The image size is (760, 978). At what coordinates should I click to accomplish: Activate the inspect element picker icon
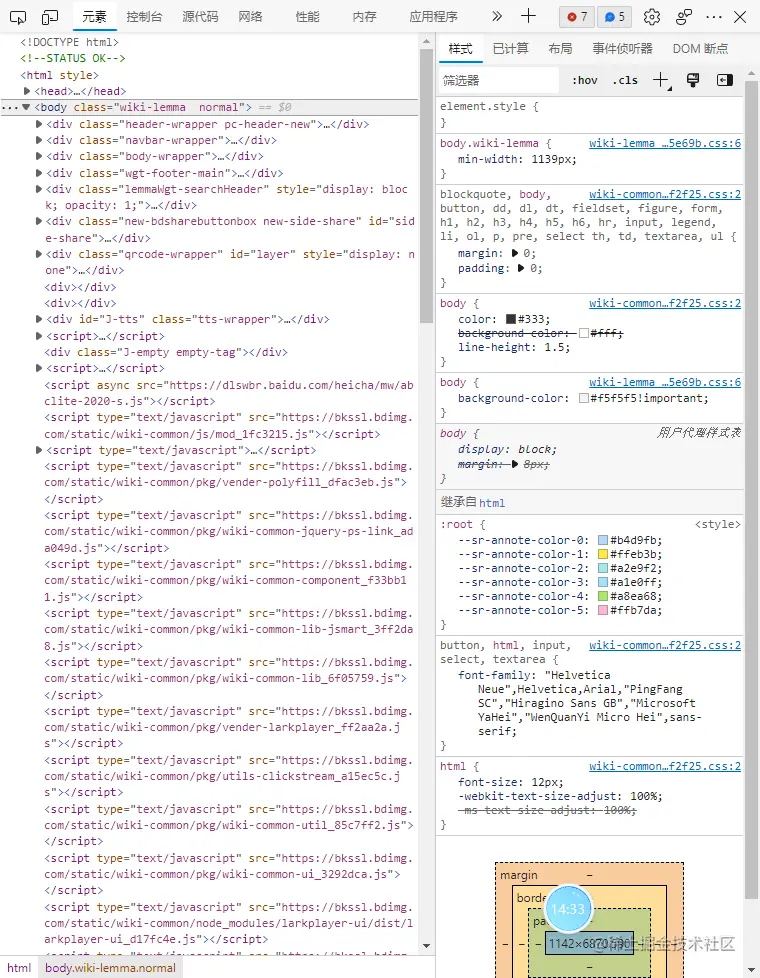tap(18, 17)
